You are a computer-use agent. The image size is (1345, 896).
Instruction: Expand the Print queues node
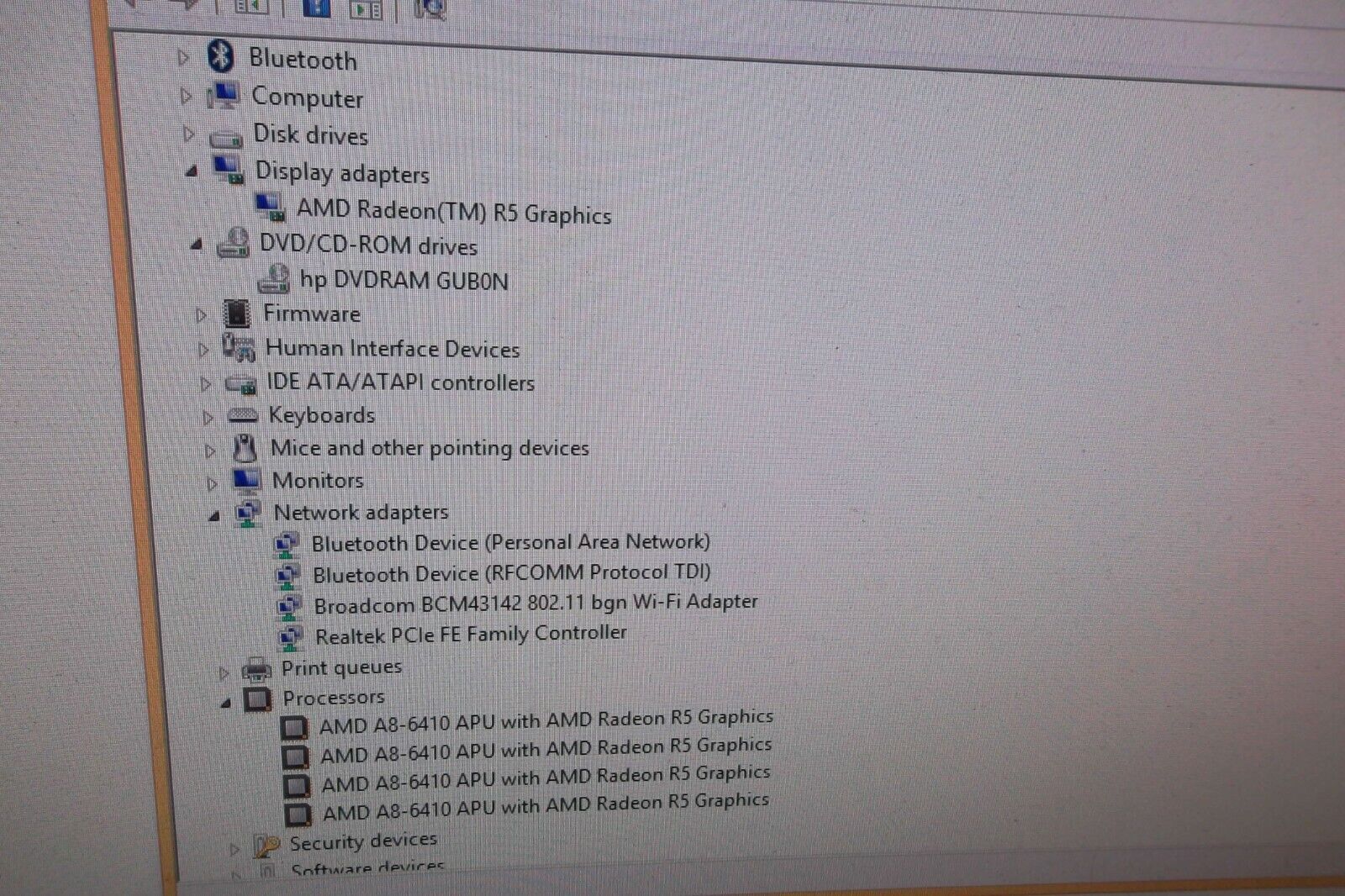tap(223, 672)
